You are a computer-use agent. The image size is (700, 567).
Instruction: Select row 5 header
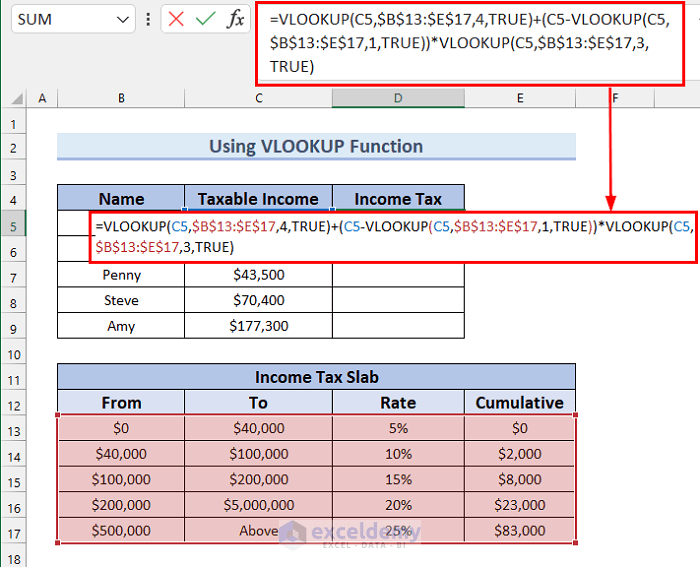pyautogui.click(x=13, y=226)
